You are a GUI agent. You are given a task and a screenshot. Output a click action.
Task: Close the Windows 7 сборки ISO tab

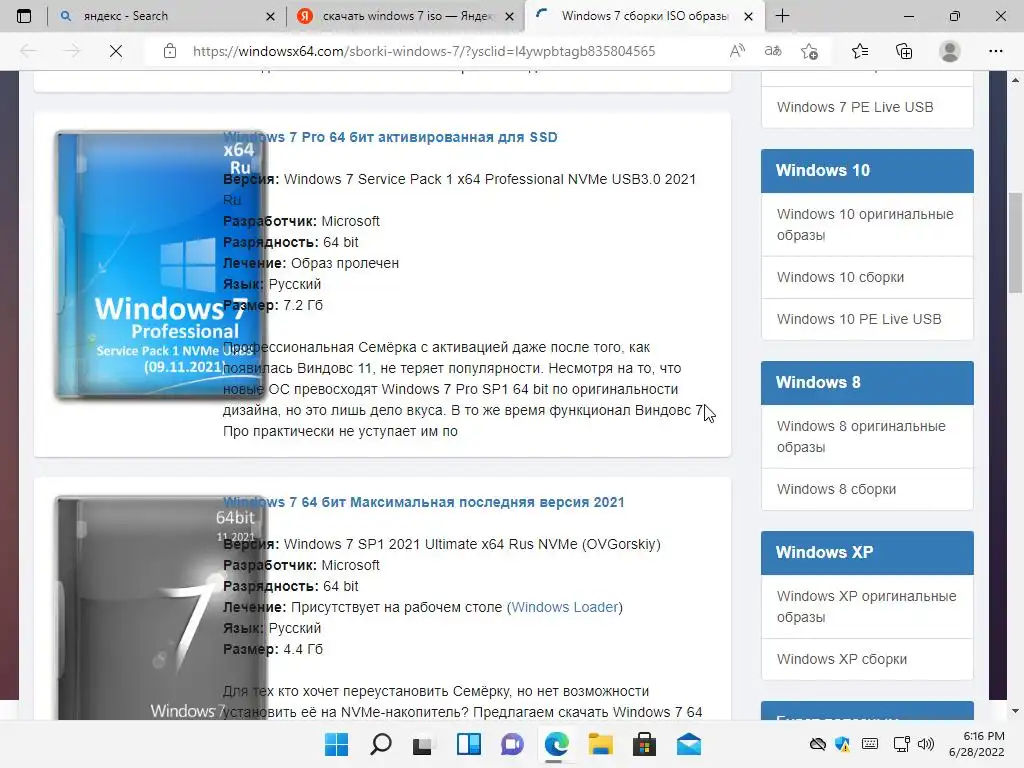tap(748, 16)
